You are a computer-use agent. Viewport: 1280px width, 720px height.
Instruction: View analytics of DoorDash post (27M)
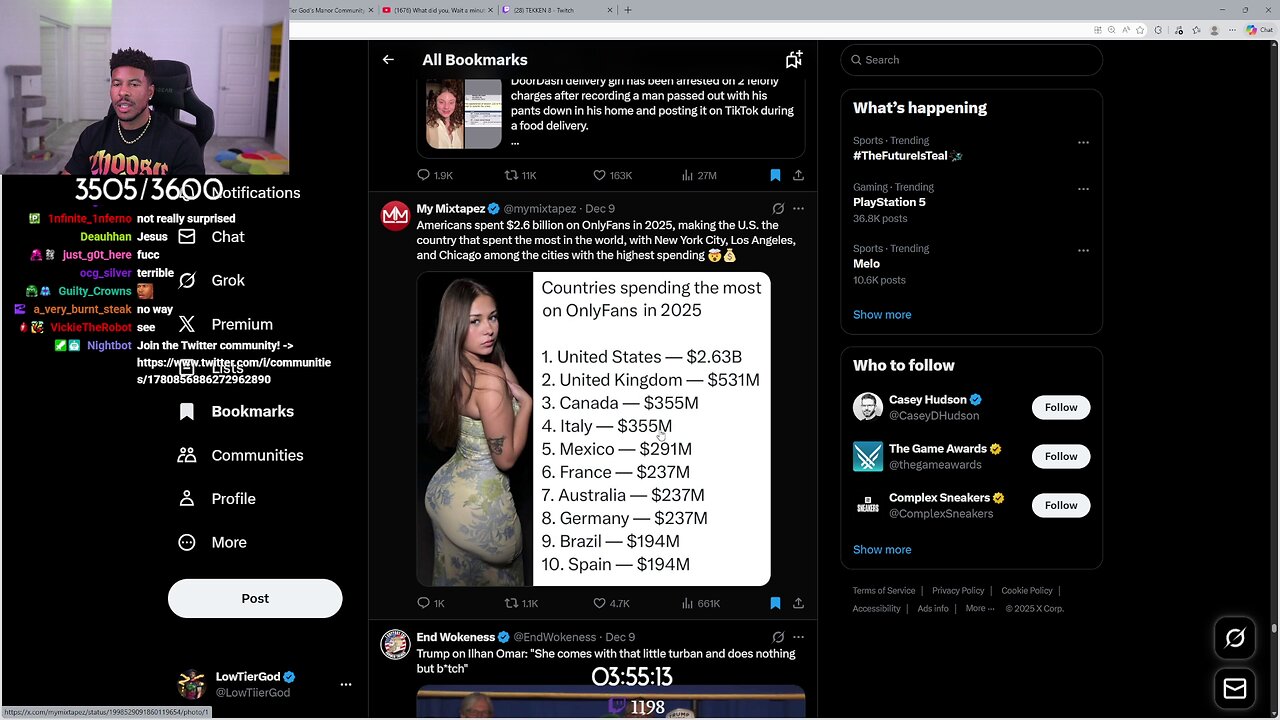coord(699,175)
